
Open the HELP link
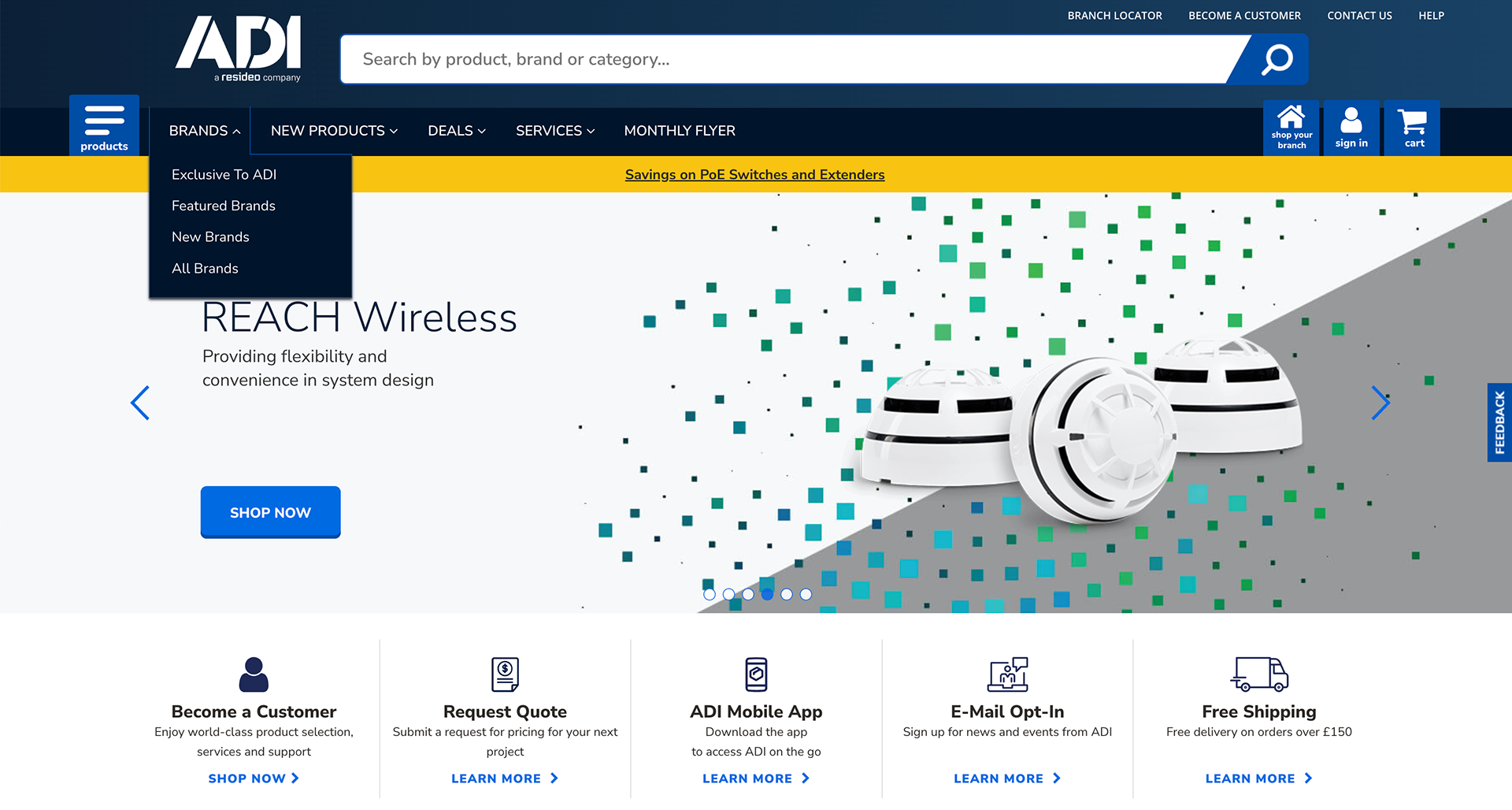point(1431,16)
